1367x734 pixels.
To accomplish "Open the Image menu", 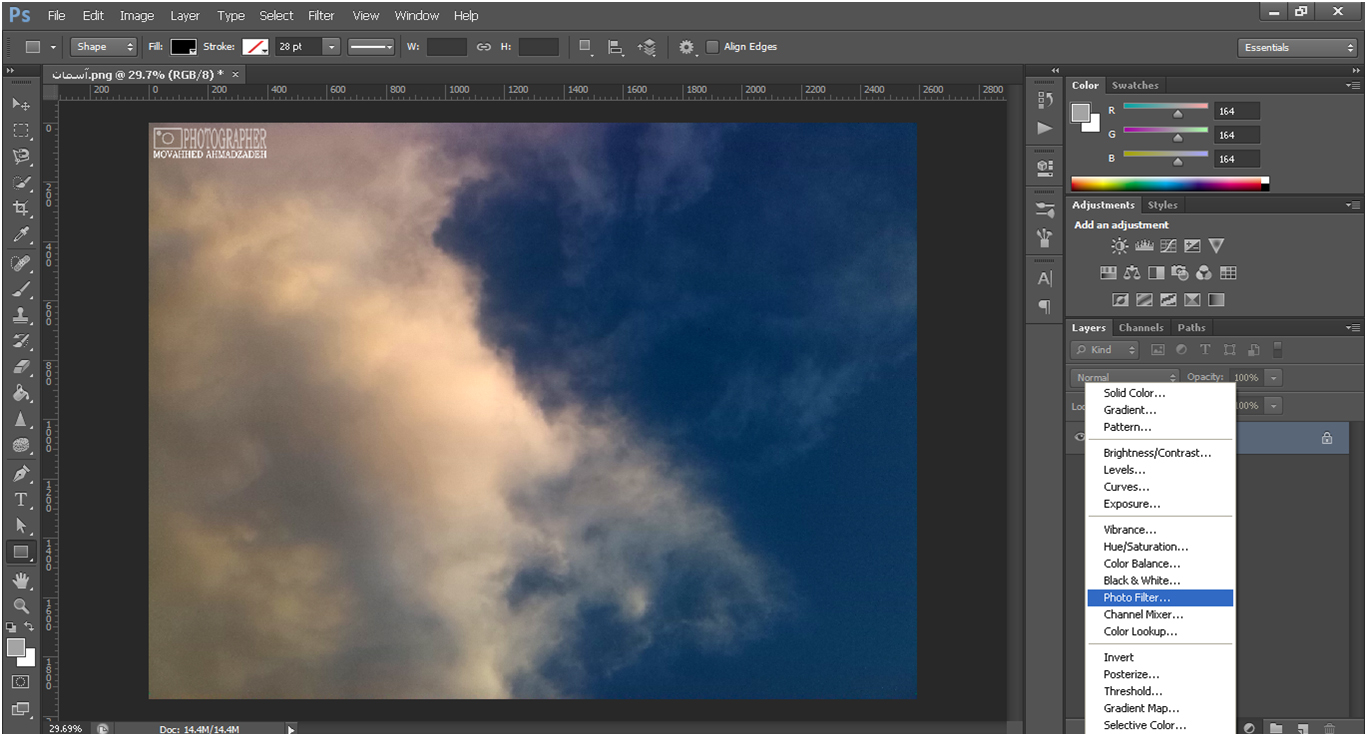I will click(136, 15).
